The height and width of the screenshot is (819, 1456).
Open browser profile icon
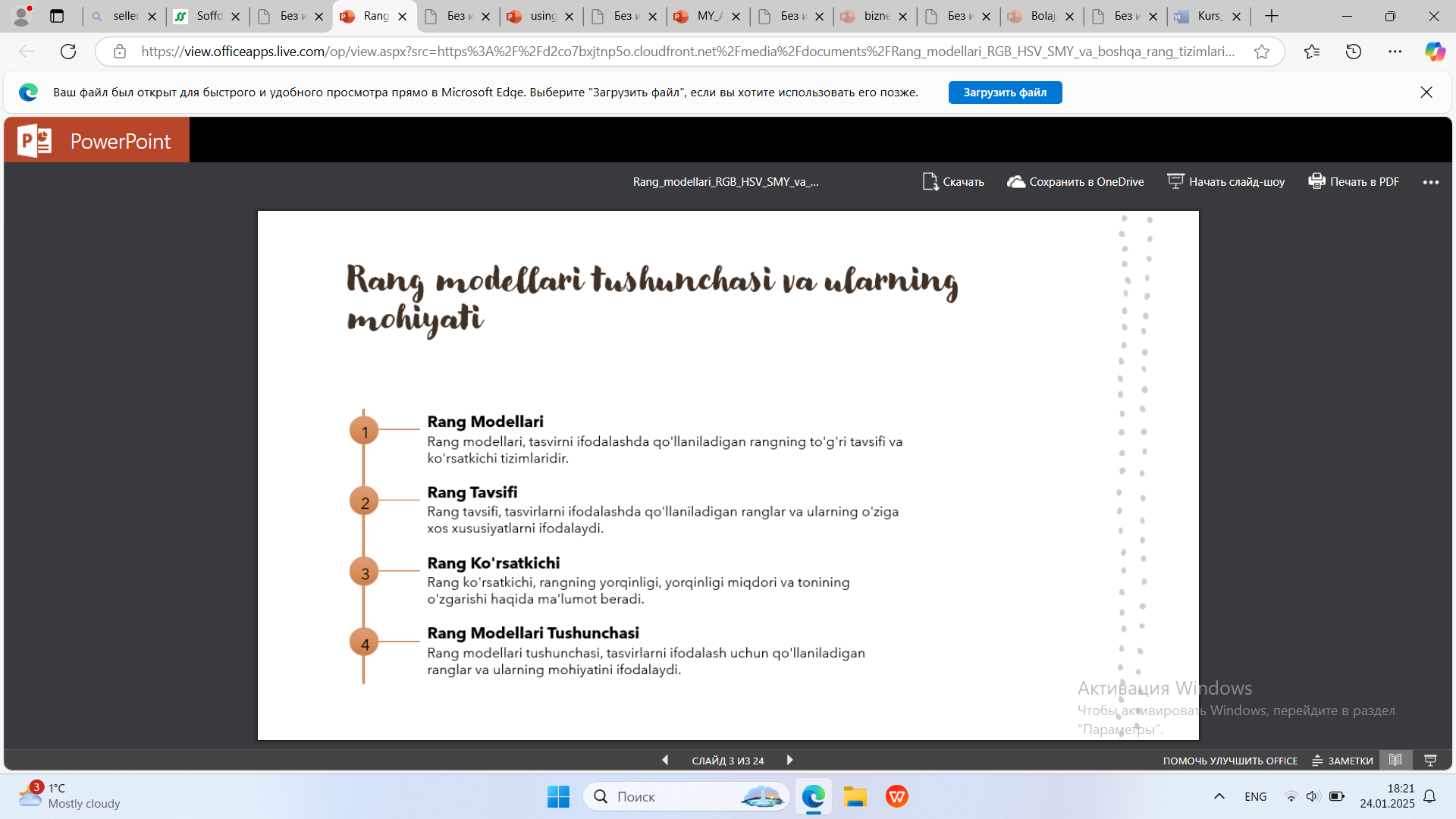(x=22, y=16)
